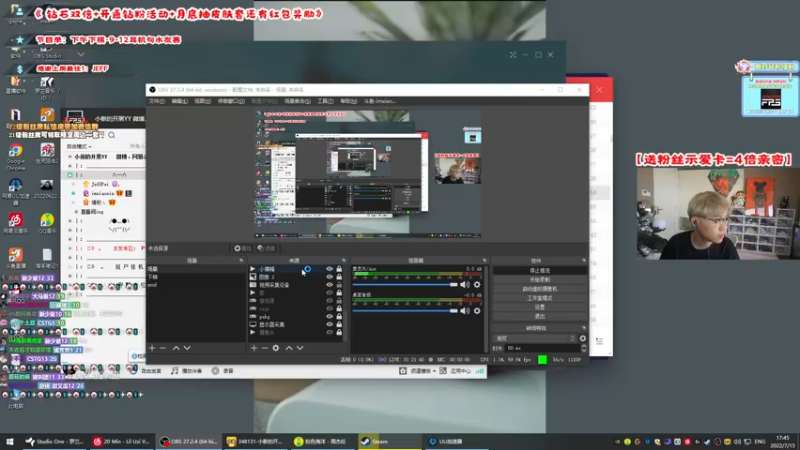Open the Windows Start menu

[10, 441]
